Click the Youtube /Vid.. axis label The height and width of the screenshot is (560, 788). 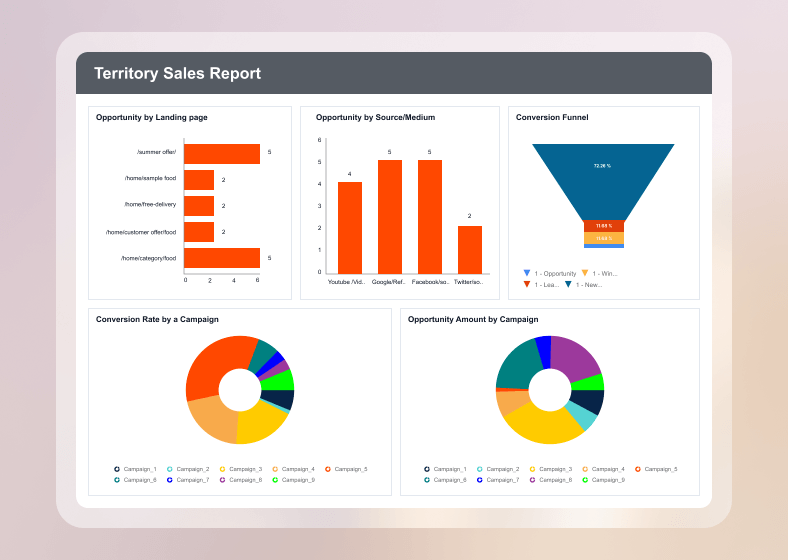347,282
